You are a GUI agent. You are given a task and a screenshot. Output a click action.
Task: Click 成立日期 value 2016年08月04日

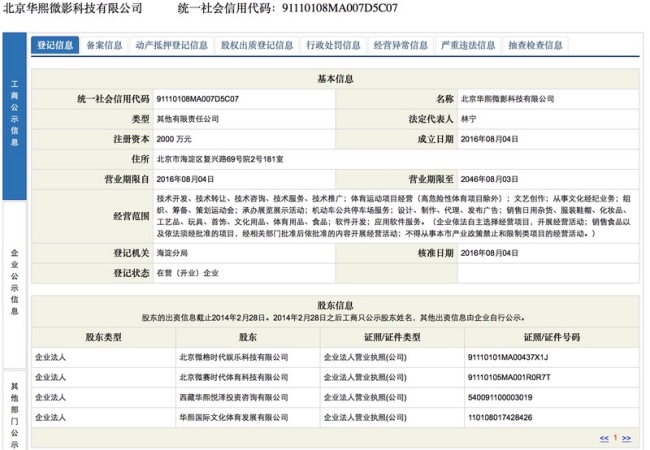489,139
